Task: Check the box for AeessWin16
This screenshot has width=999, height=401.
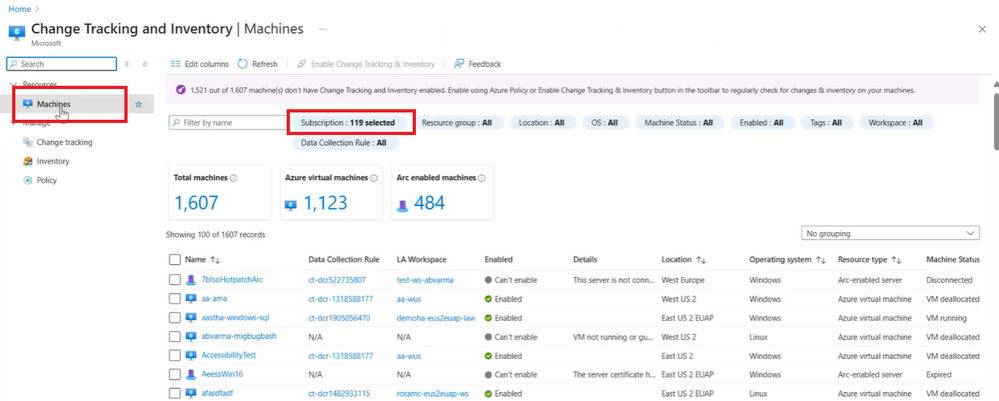Action: click(x=175, y=375)
